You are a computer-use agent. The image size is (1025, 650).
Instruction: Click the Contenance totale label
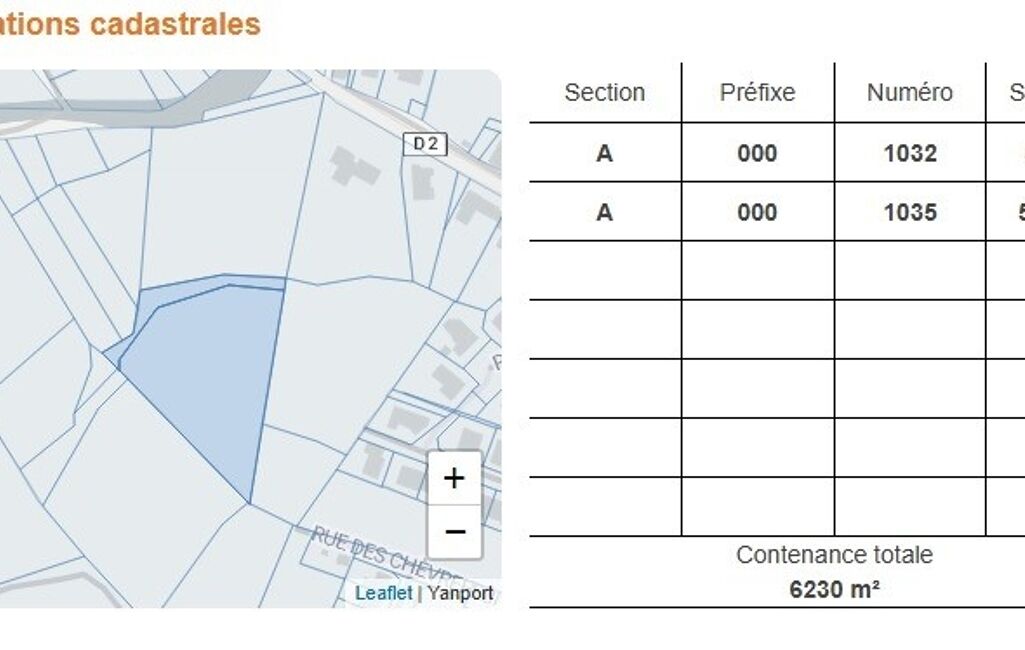point(834,555)
